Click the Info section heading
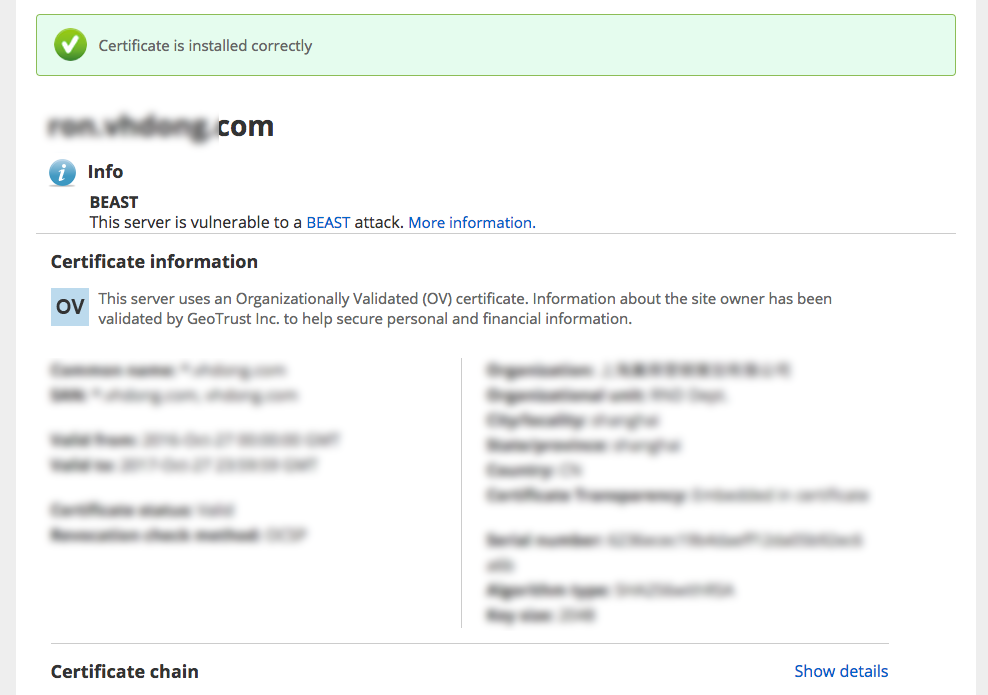 pos(105,171)
